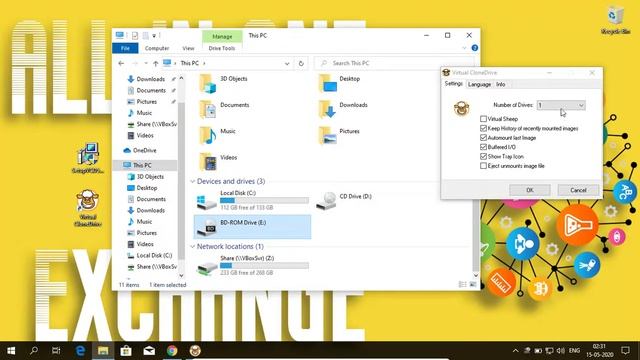Uncheck Automount last image

[x=483, y=138]
